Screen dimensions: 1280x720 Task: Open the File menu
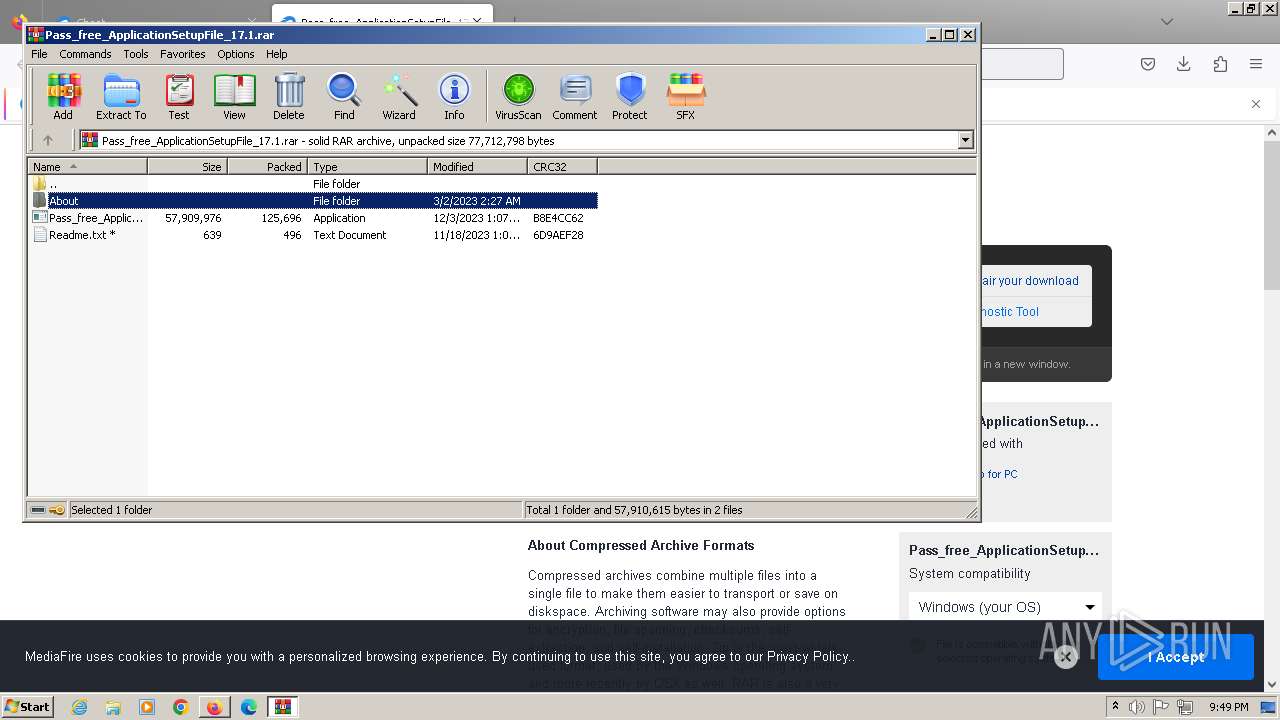39,54
